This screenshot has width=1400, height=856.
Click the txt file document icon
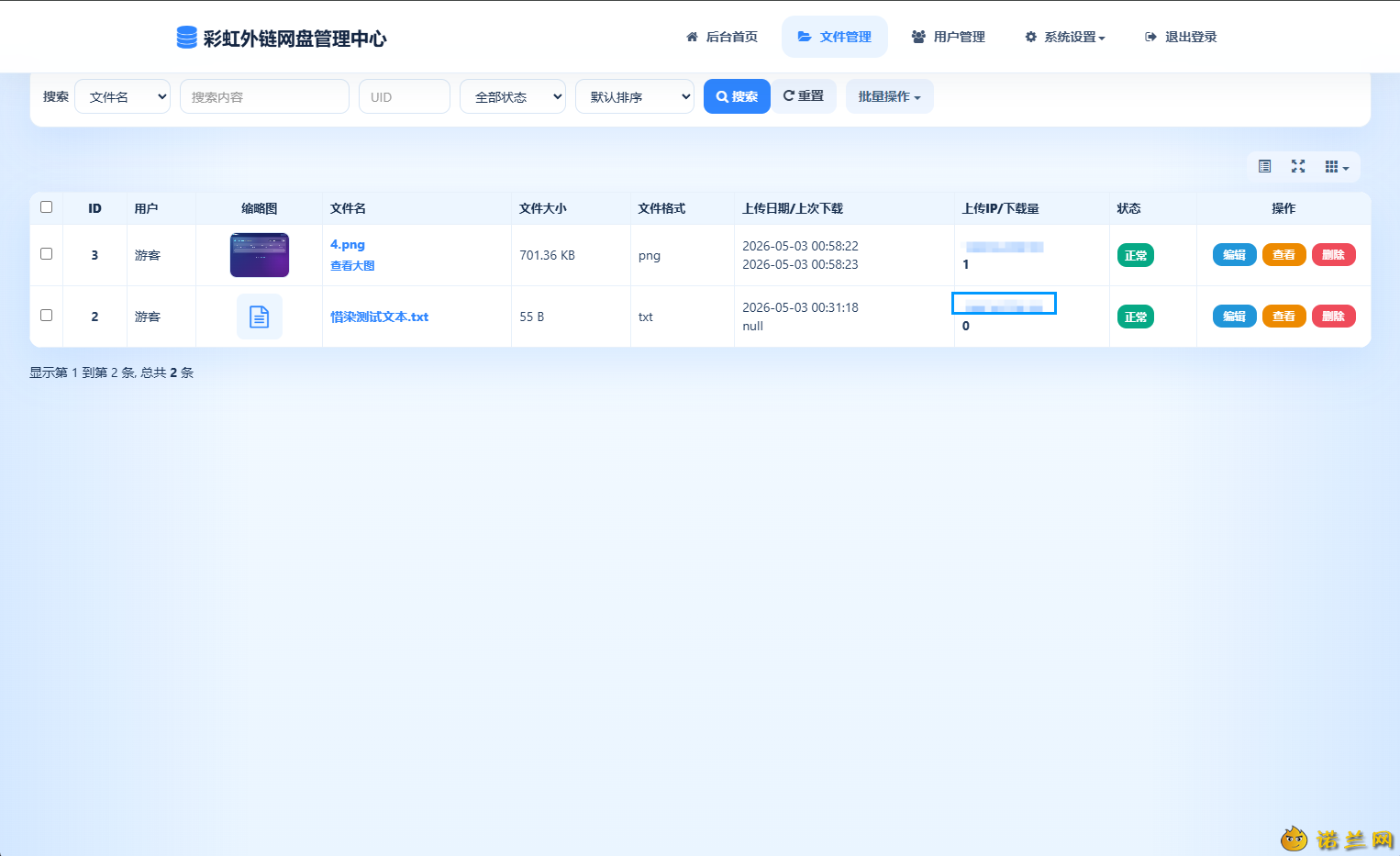coord(260,317)
